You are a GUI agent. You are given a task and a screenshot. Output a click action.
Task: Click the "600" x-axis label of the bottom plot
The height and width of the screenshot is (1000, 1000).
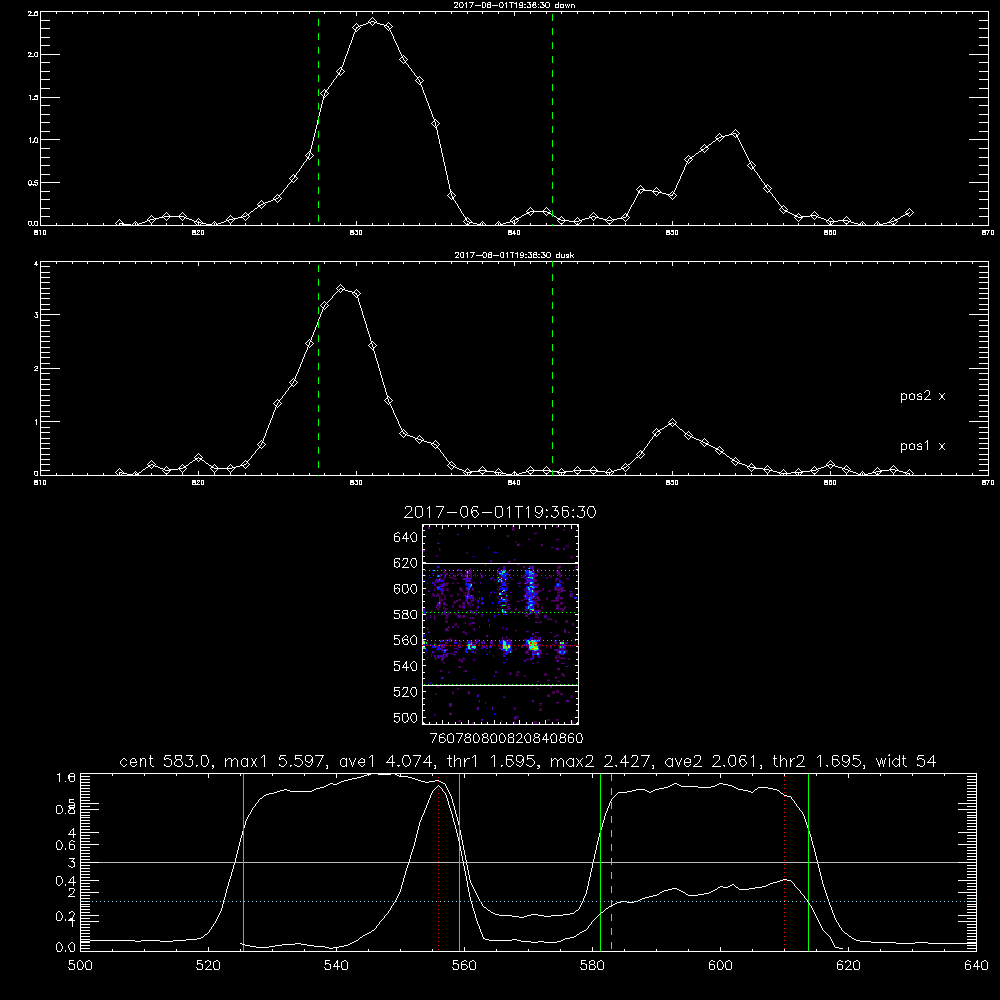[720, 966]
